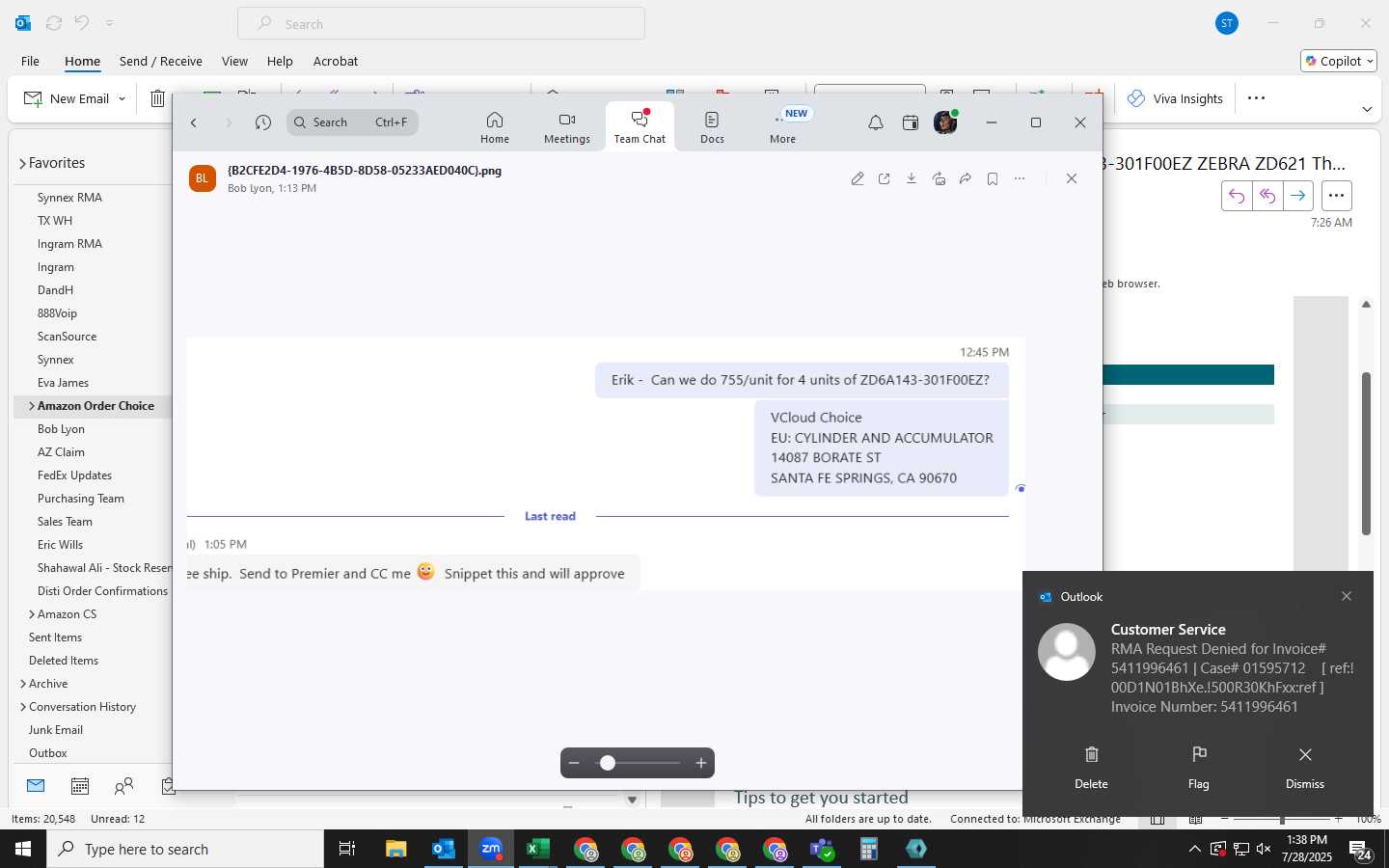Open Viva Insights
Screen dimensions: 1389x868
(1175, 98)
